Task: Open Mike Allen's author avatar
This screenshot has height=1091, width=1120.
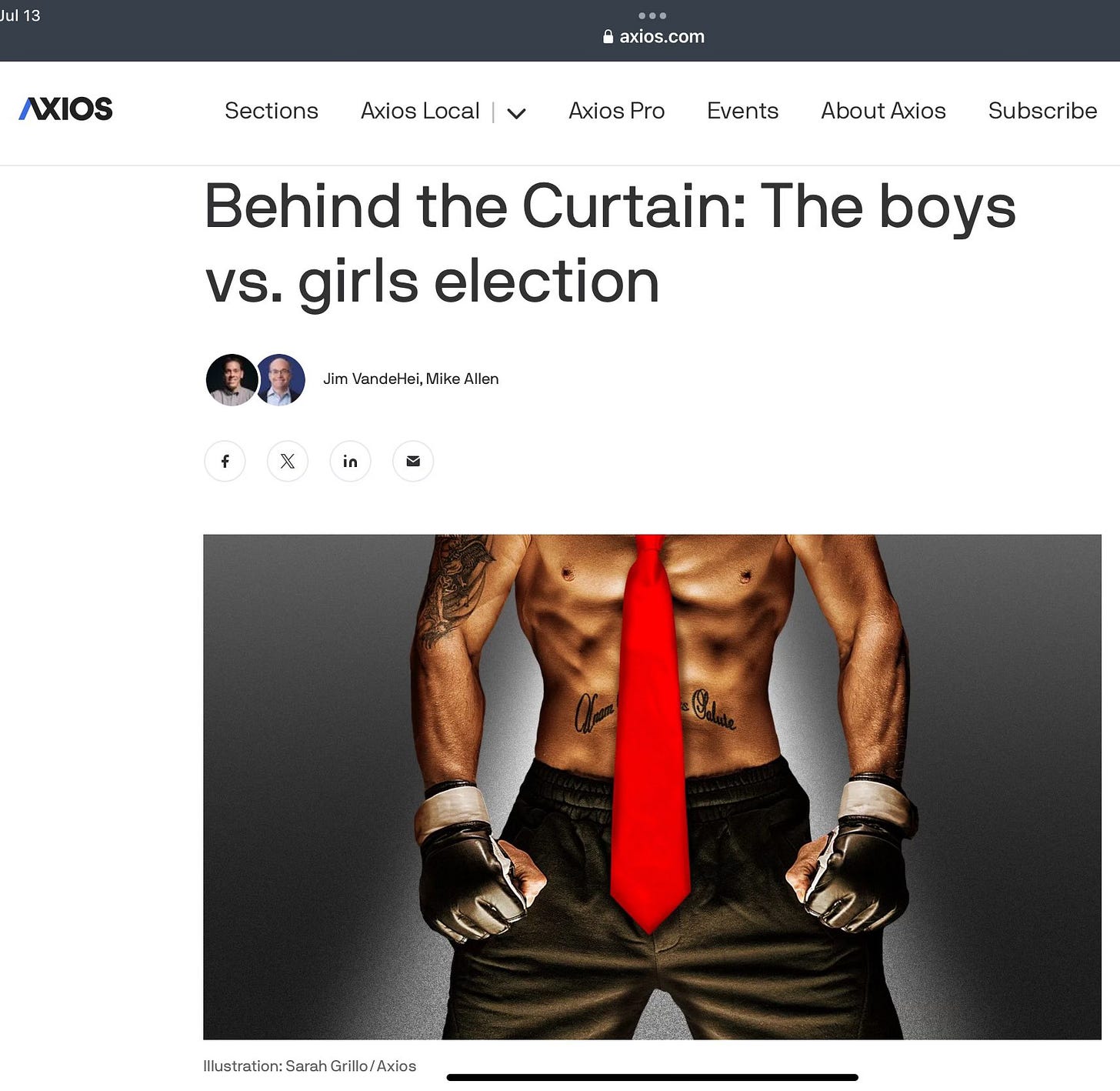Action: [282, 379]
